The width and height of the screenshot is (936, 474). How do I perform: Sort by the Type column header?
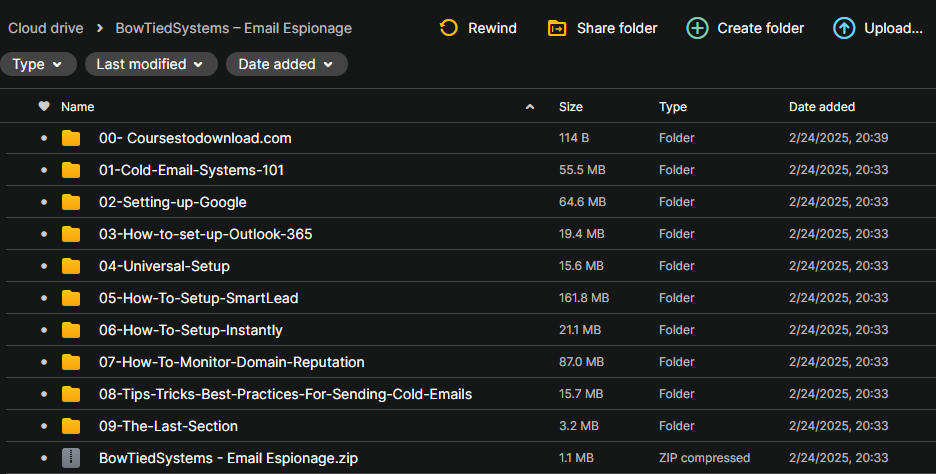point(673,107)
